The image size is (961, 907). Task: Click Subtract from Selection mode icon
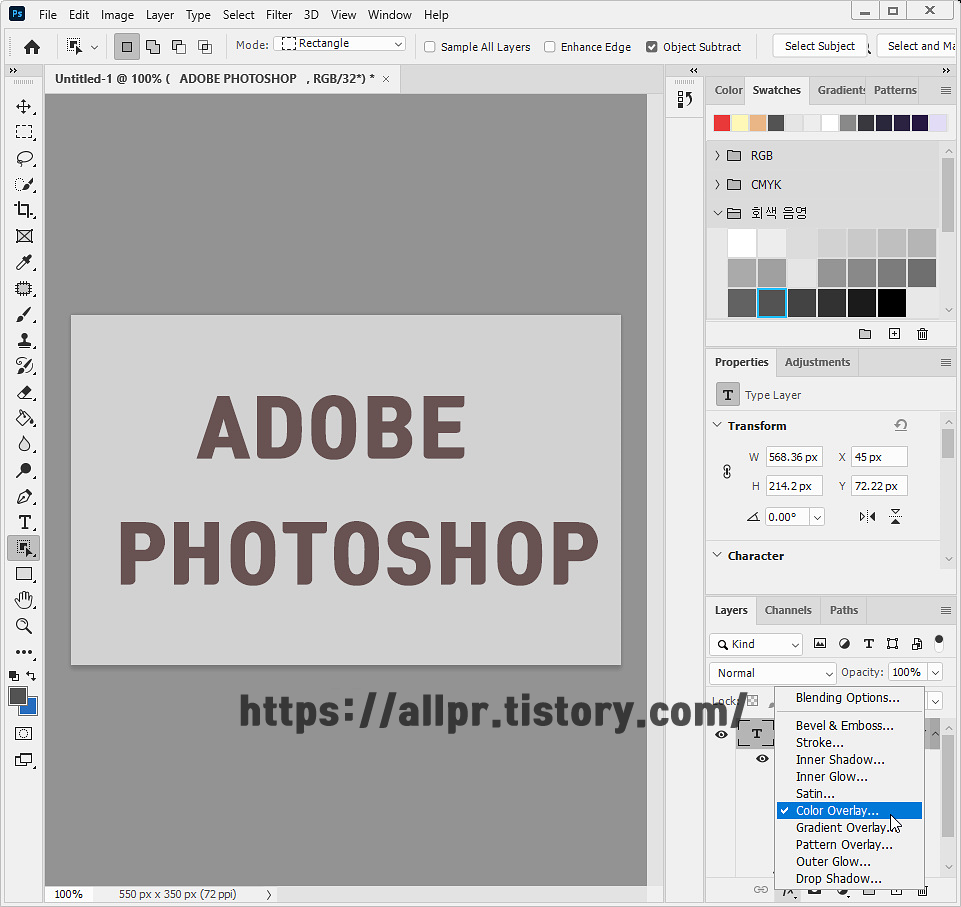click(x=179, y=47)
